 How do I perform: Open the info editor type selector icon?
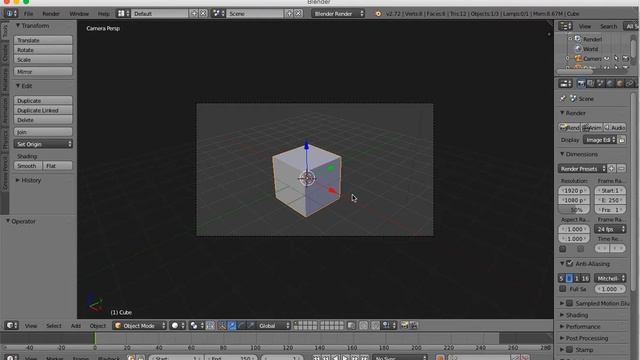tap(10, 13)
